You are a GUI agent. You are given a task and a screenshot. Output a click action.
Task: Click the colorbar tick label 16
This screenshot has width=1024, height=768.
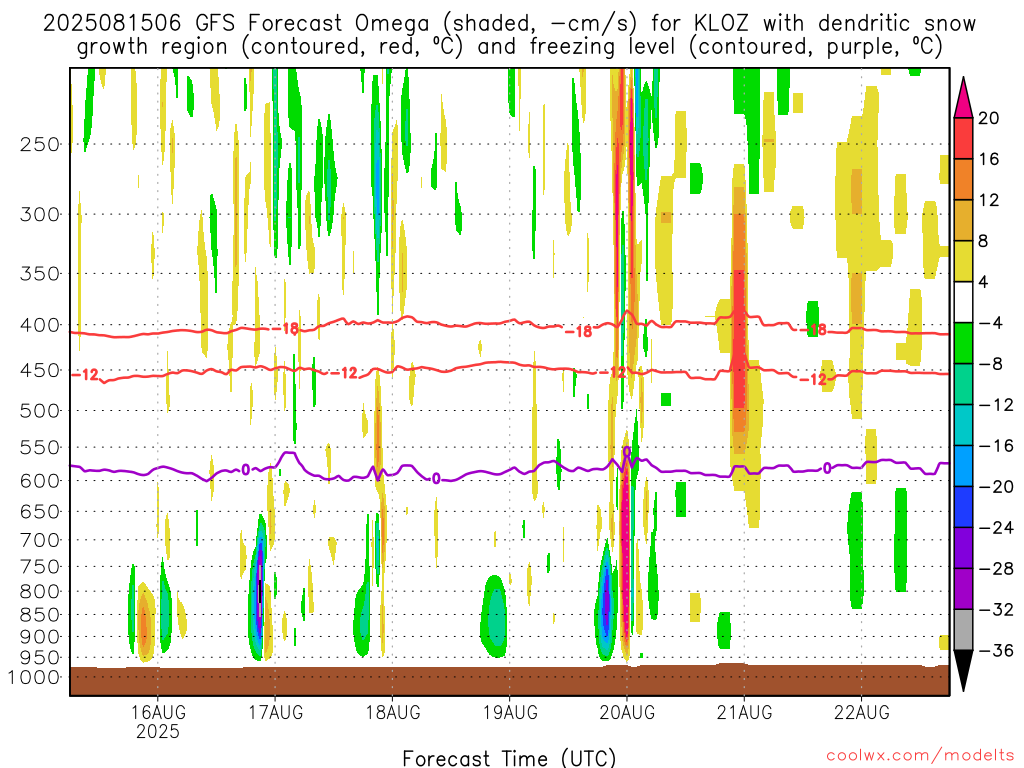pos(989,159)
